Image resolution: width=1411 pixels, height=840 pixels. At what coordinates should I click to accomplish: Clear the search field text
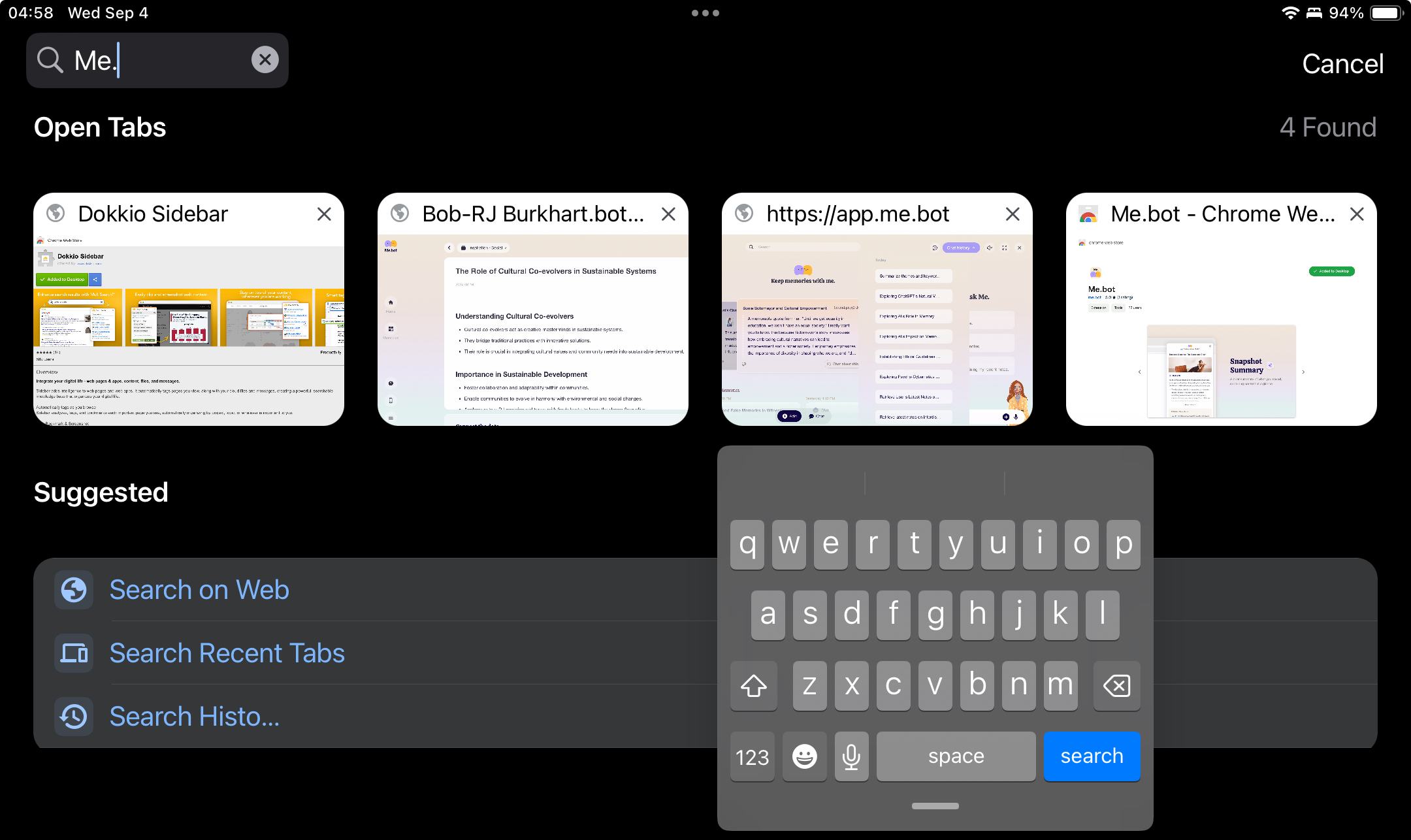click(x=265, y=60)
